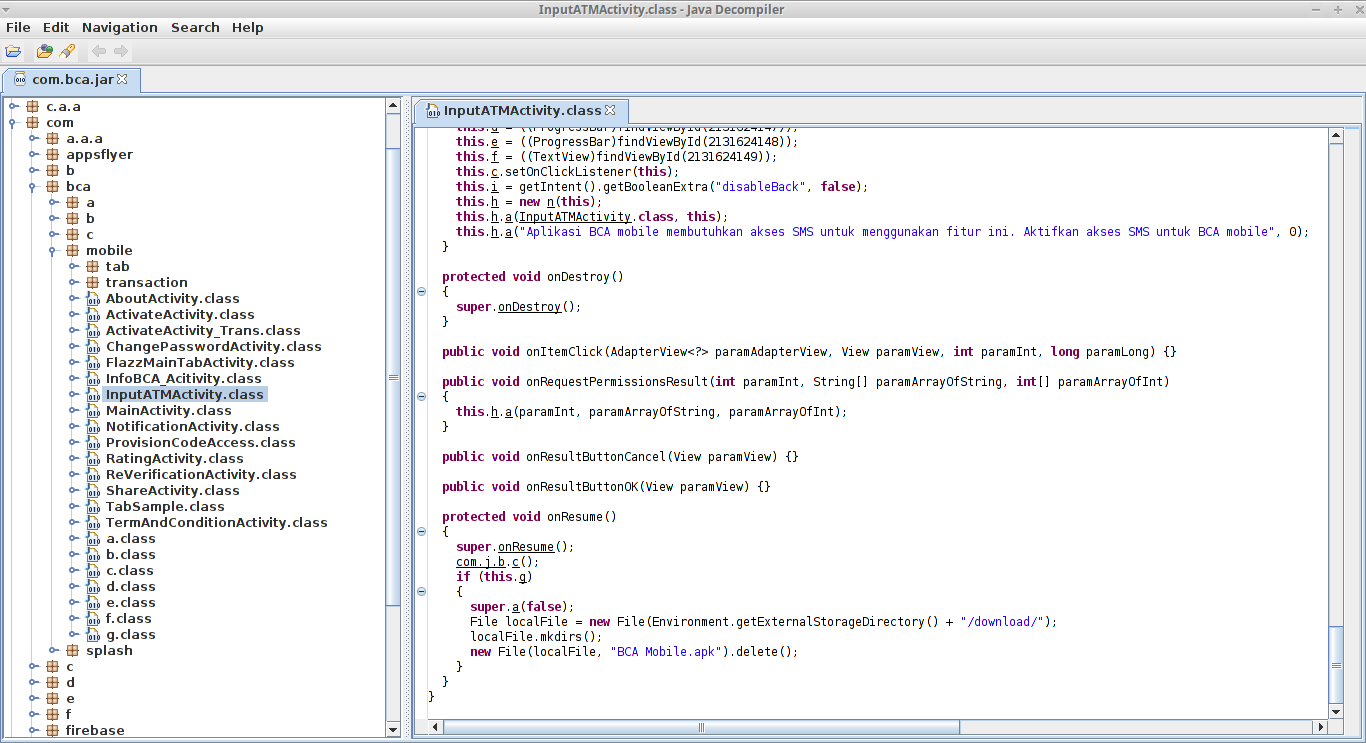Click the a.a.a package icon
The image size is (1366, 743).
[x=53, y=139]
